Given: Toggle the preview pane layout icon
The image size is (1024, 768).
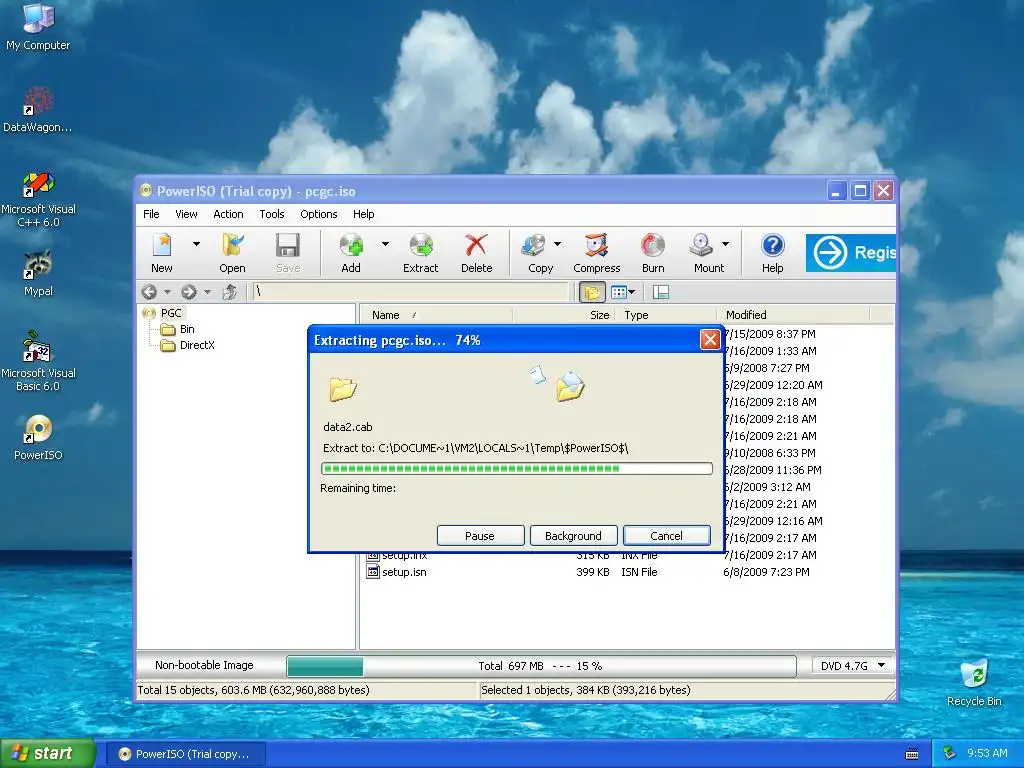Looking at the screenshot, I should coord(661,292).
